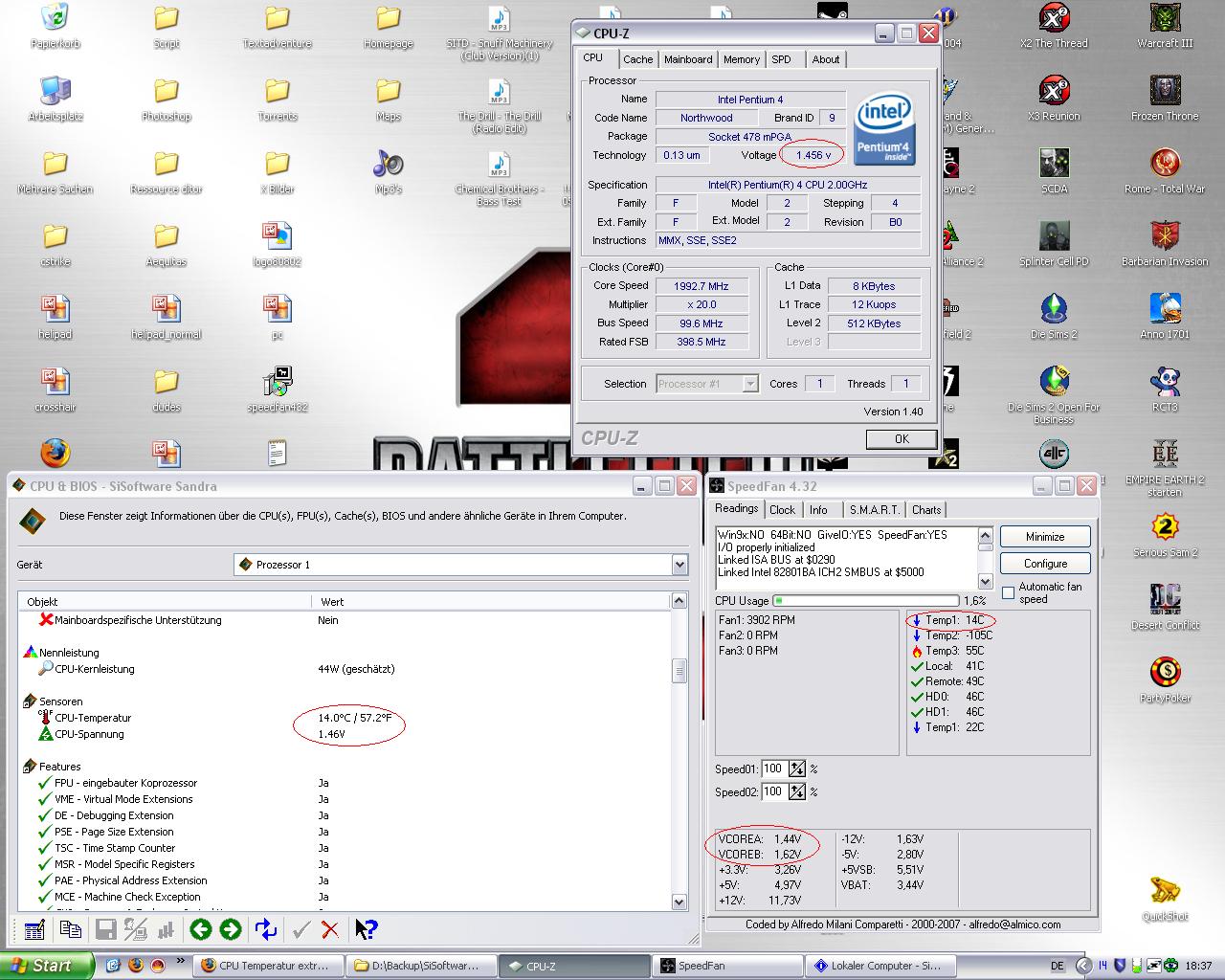Click the Speed01 value field in SpeedFan
Image resolution: width=1225 pixels, height=980 pixels.
[773, 768]
